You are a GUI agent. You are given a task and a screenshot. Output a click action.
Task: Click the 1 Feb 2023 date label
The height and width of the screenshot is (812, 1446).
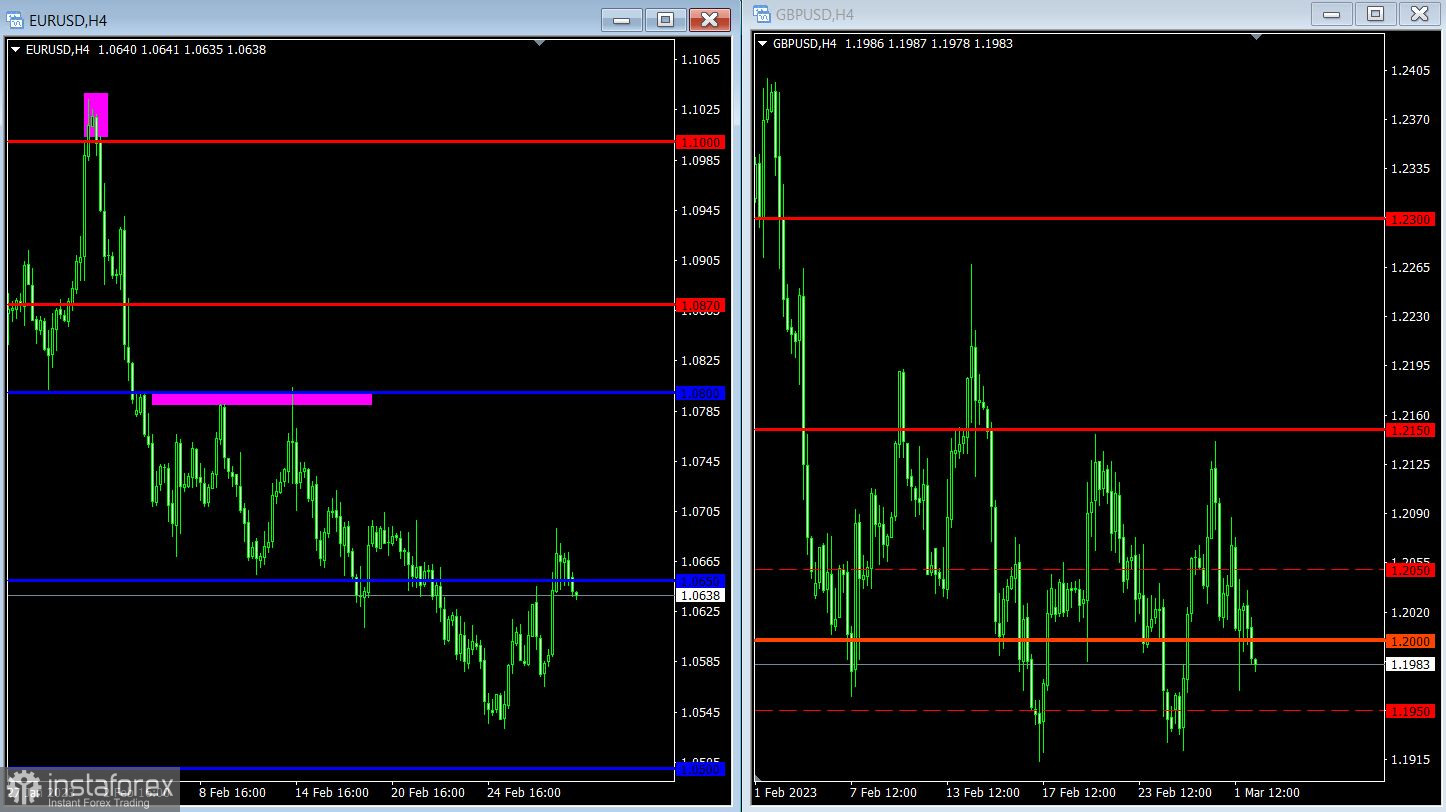[785, 793]
